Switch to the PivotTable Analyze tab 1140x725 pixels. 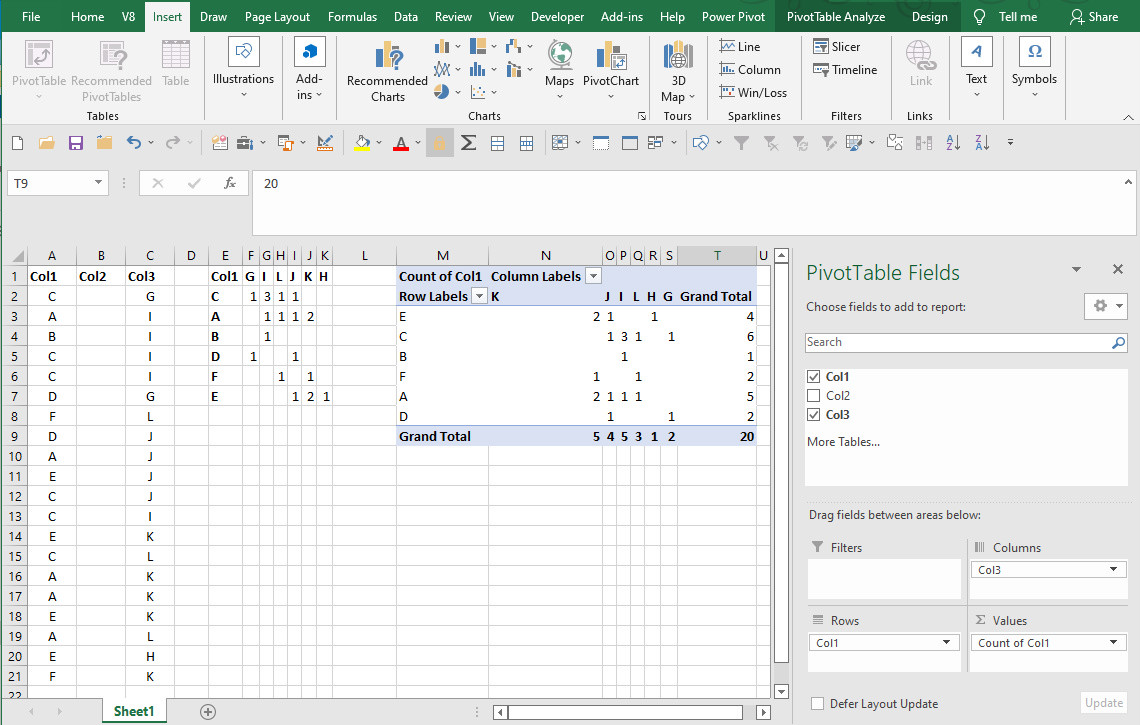[836, 17]
